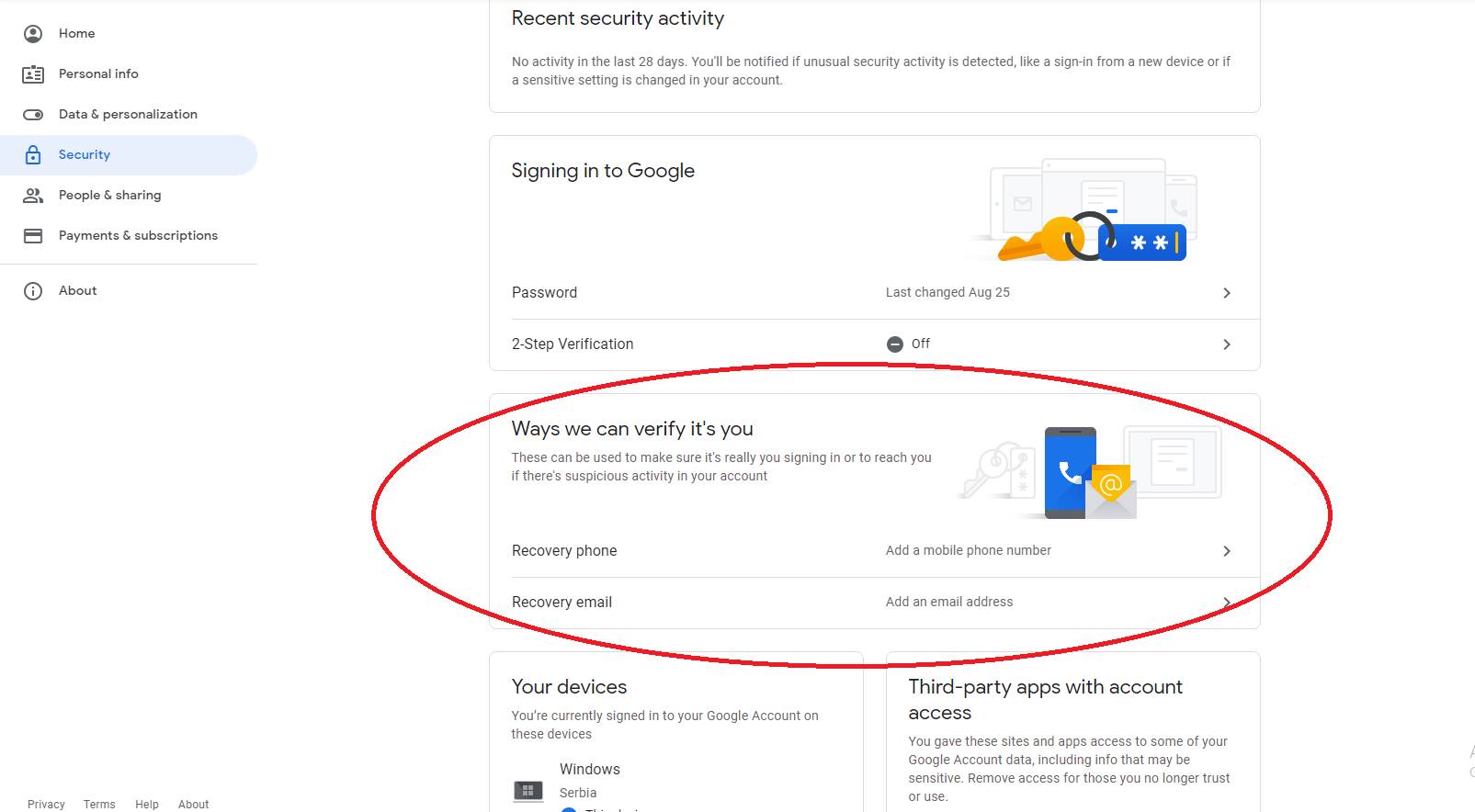Navigate to Payments & subscriptions section
Viewport: 1475px width, 812px height.
pos(138,235)
